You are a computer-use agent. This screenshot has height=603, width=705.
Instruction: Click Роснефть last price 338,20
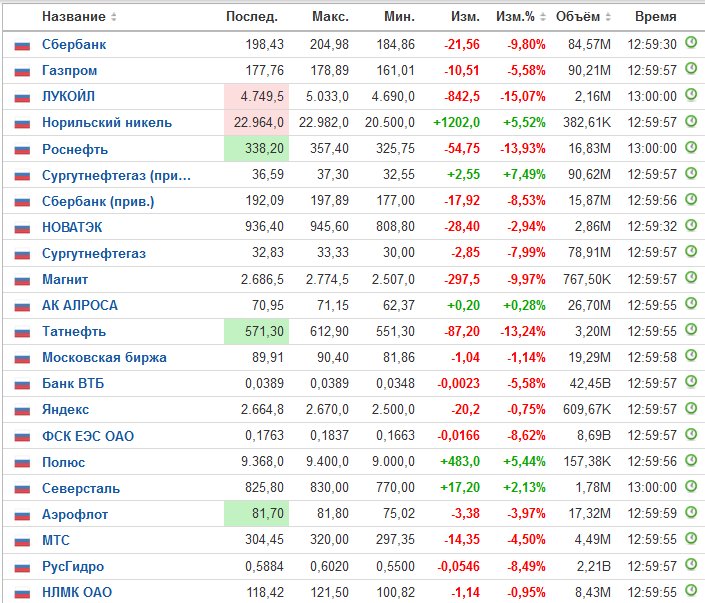256,148
